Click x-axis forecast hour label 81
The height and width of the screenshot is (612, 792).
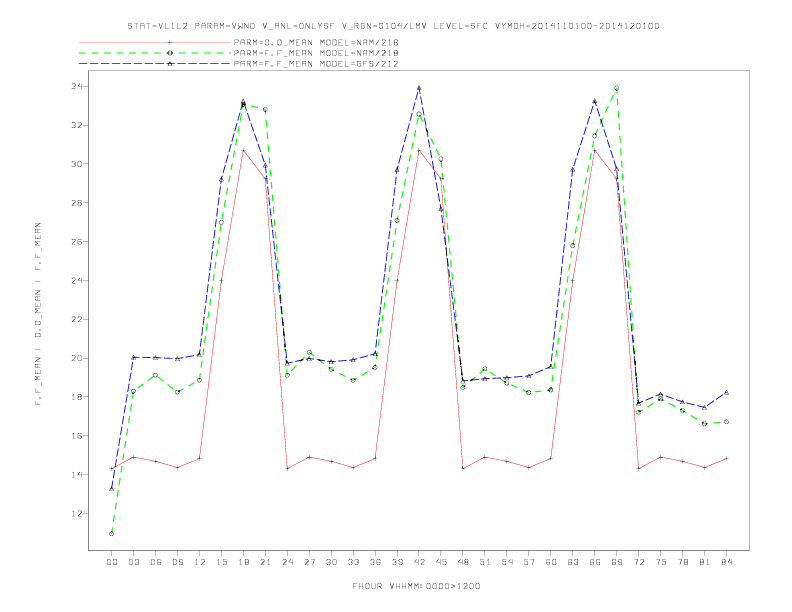click(x=705, y=562)
